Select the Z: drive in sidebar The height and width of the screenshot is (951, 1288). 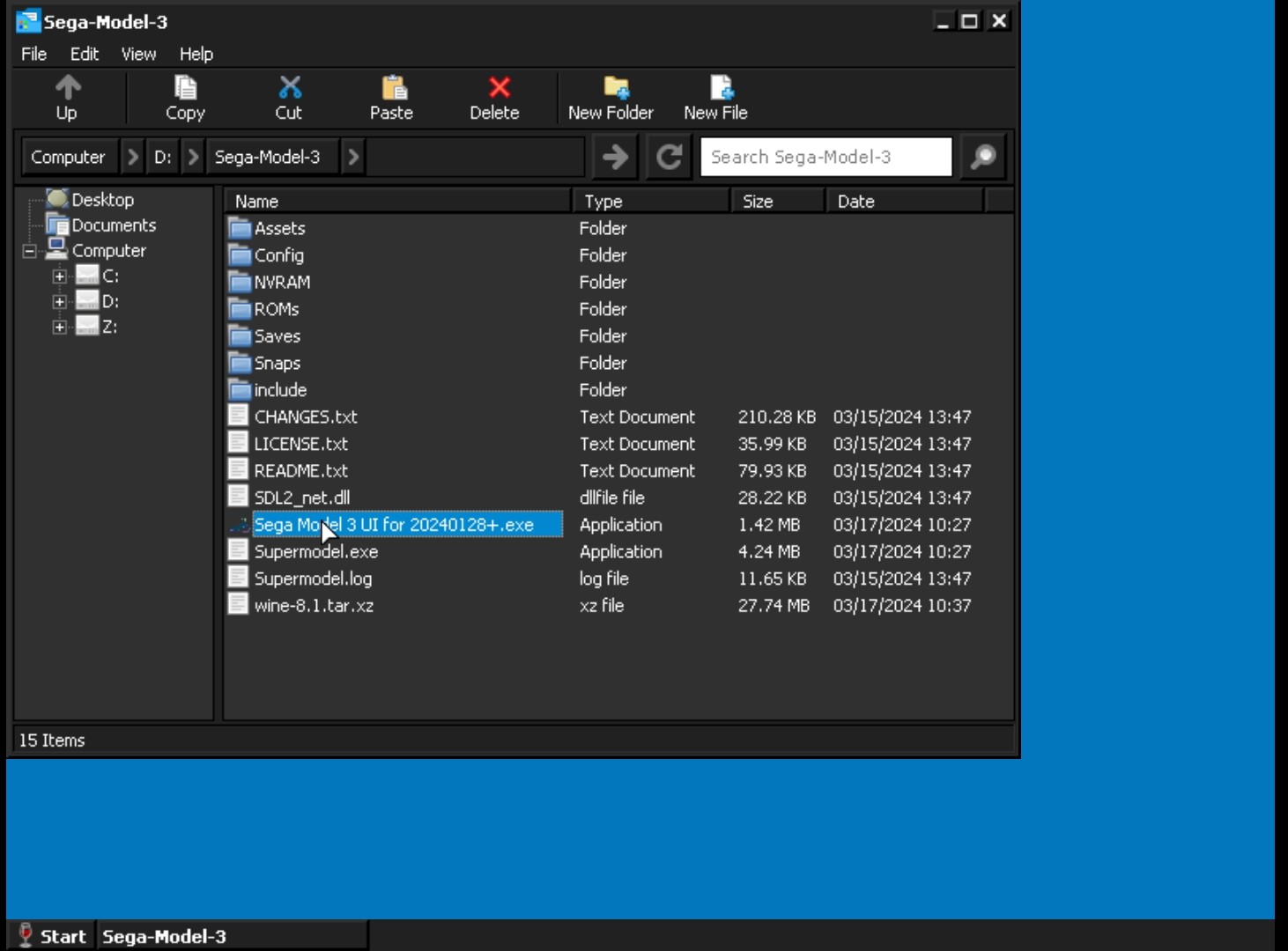pos(110,328)
